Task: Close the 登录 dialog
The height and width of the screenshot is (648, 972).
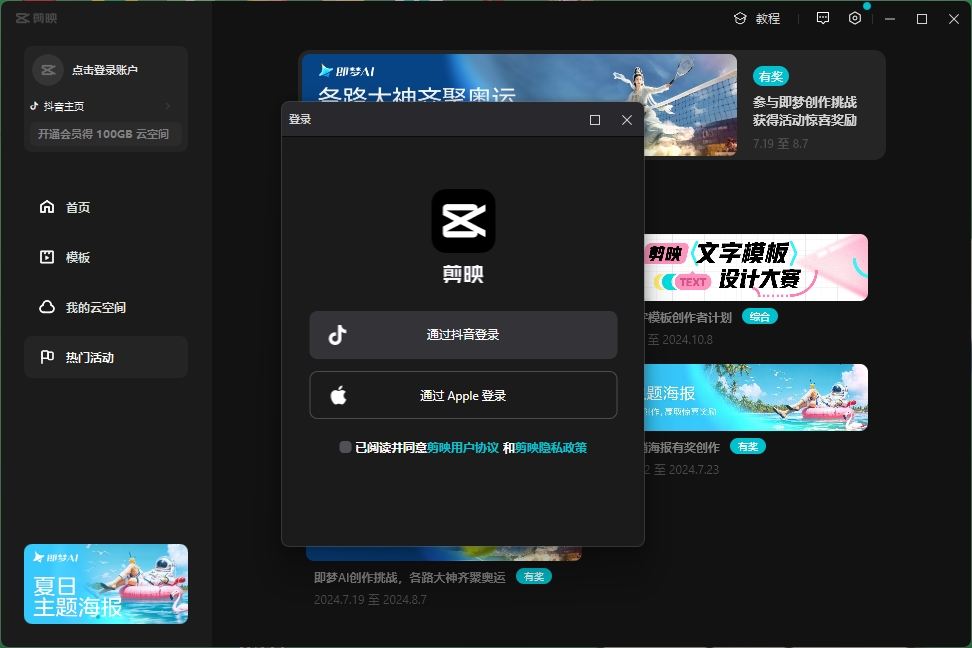Action: coord(627,120)
